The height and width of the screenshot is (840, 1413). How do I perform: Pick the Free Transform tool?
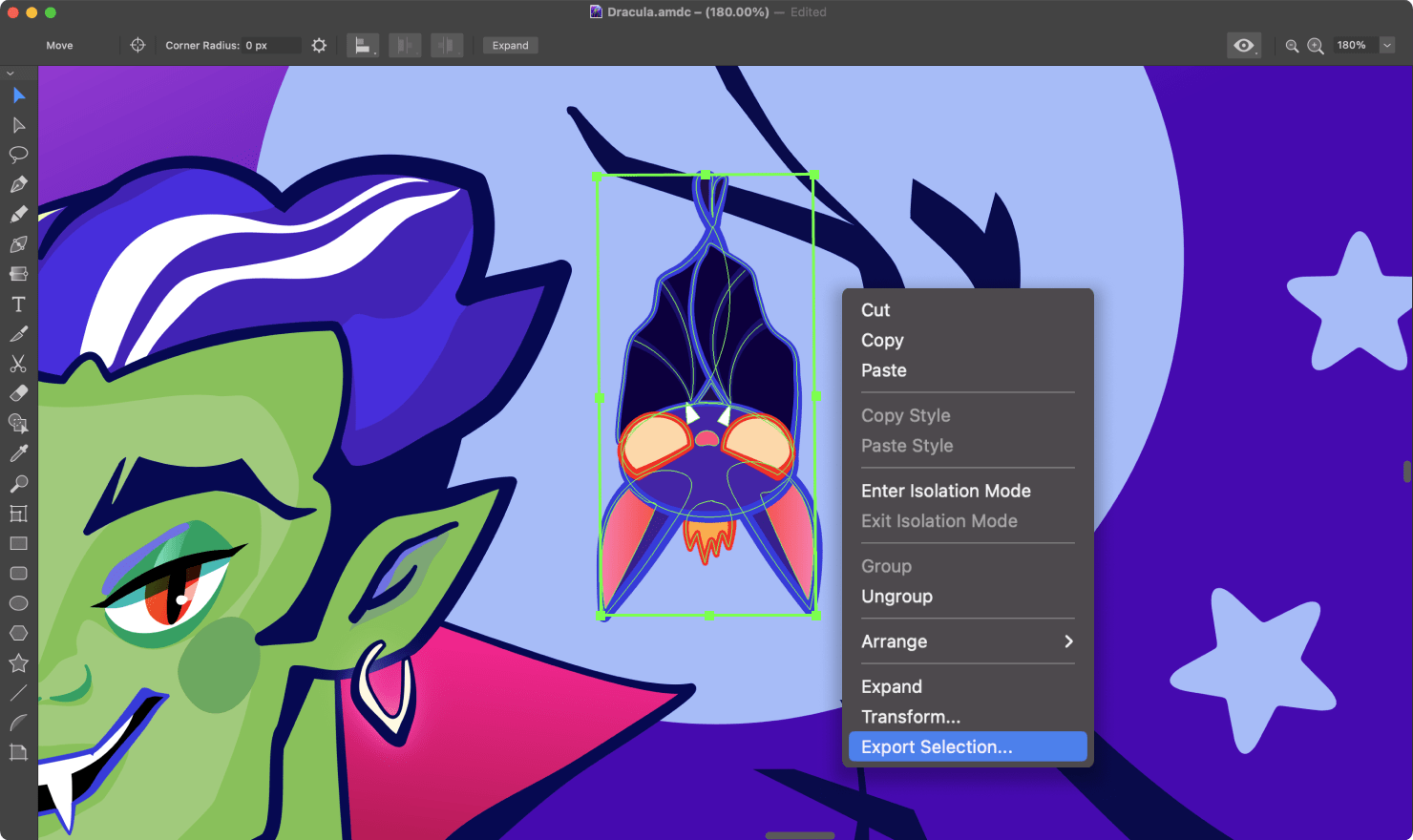point(18,514)
